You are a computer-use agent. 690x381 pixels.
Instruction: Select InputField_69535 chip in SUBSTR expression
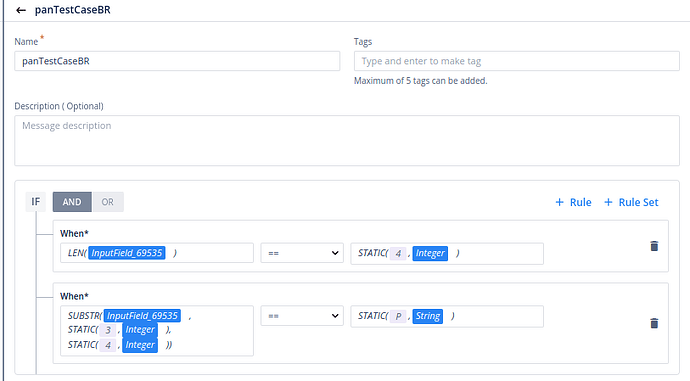coord(142,316)
